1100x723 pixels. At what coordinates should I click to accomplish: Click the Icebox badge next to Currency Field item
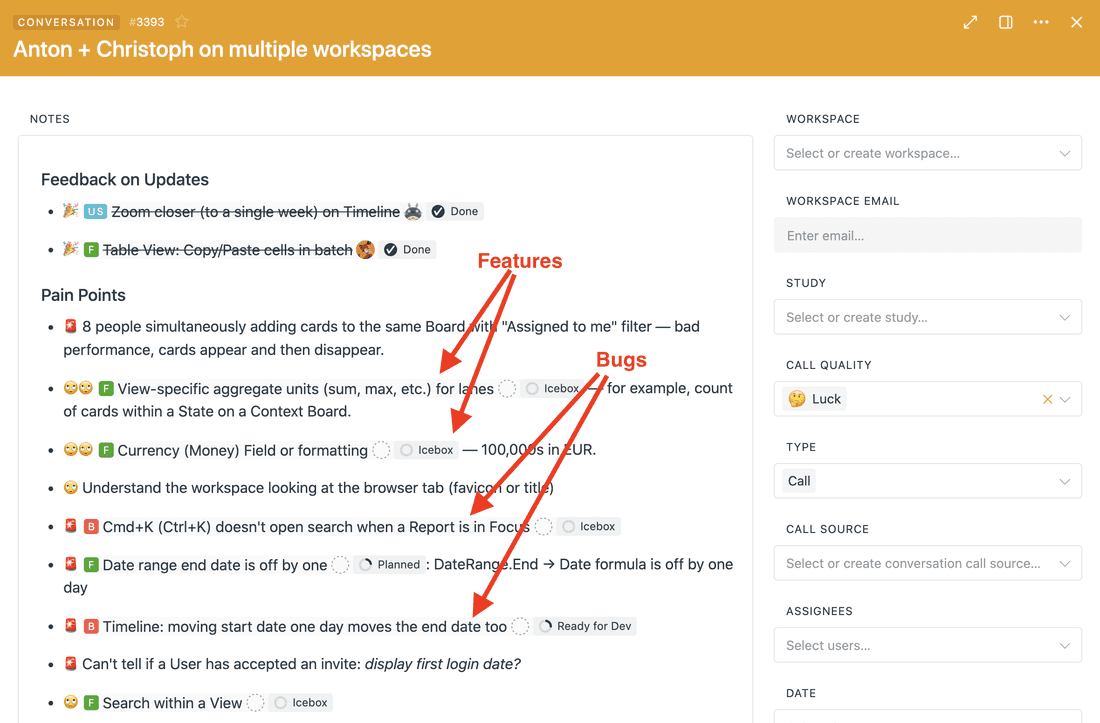point(426,450)
